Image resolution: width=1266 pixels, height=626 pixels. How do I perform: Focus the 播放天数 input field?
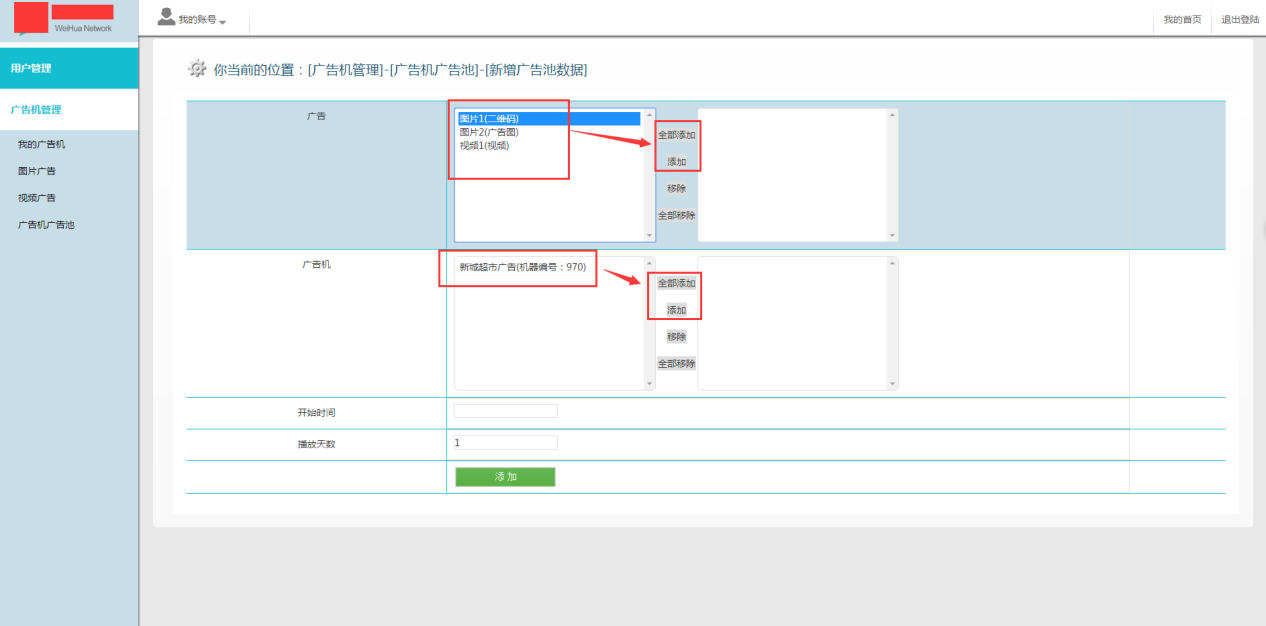[x=505, y=443]
